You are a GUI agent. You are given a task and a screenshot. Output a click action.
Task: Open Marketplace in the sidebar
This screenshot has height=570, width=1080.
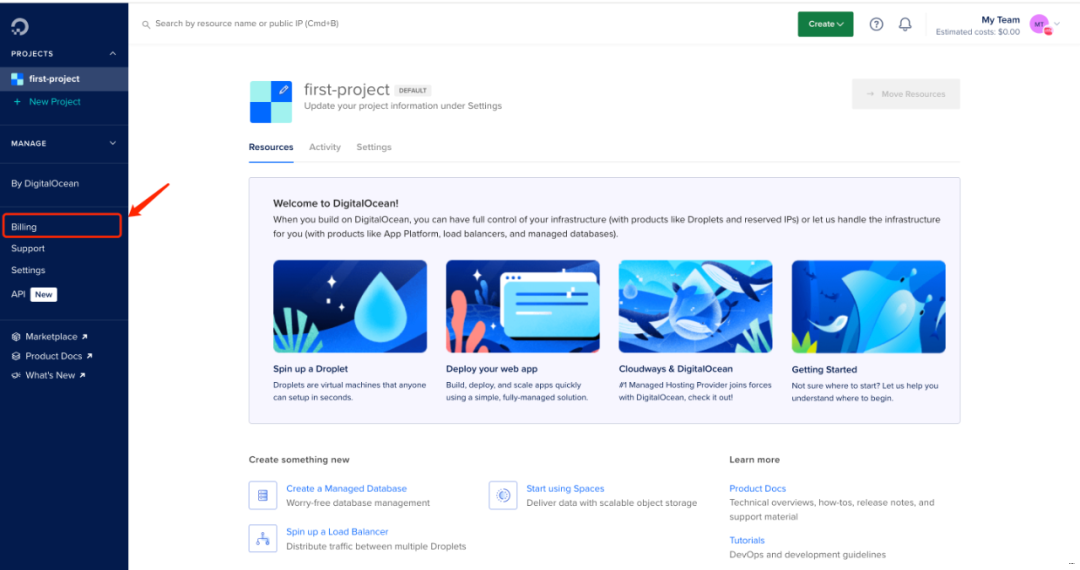click(51, 337)
